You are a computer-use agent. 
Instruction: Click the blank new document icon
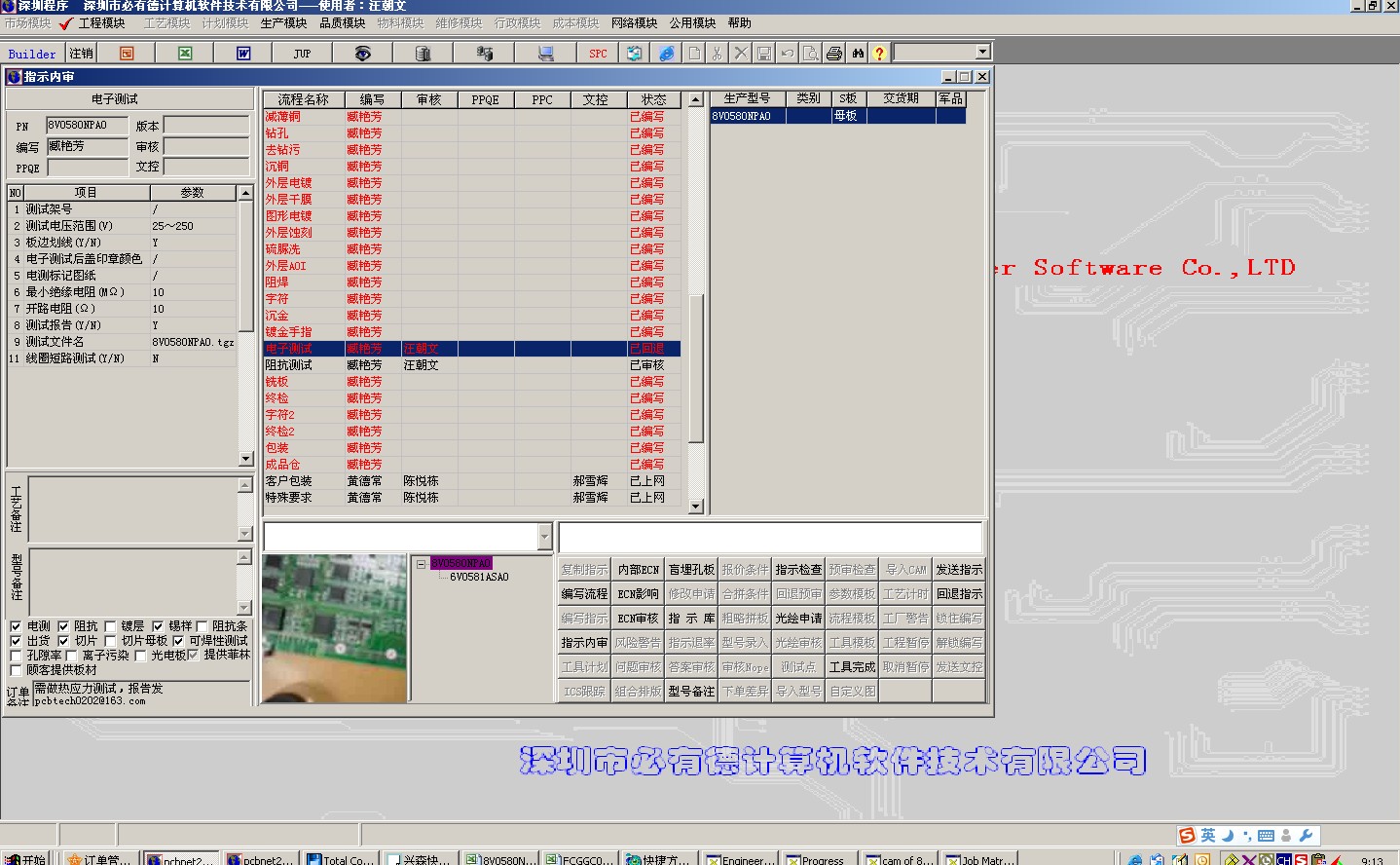[694, 54]
